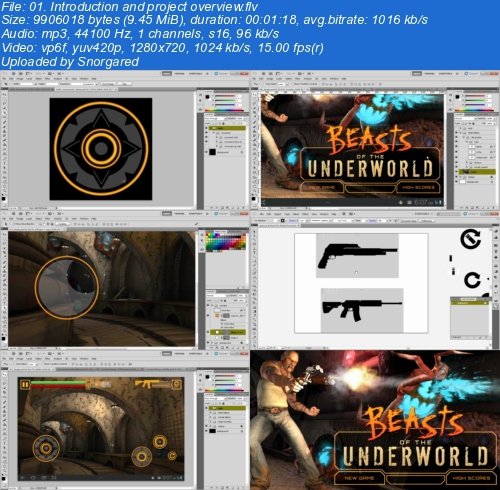Select the highlighted olive layer in HUD frame
This screenshot has width=500, height=490.
point(226,408)
